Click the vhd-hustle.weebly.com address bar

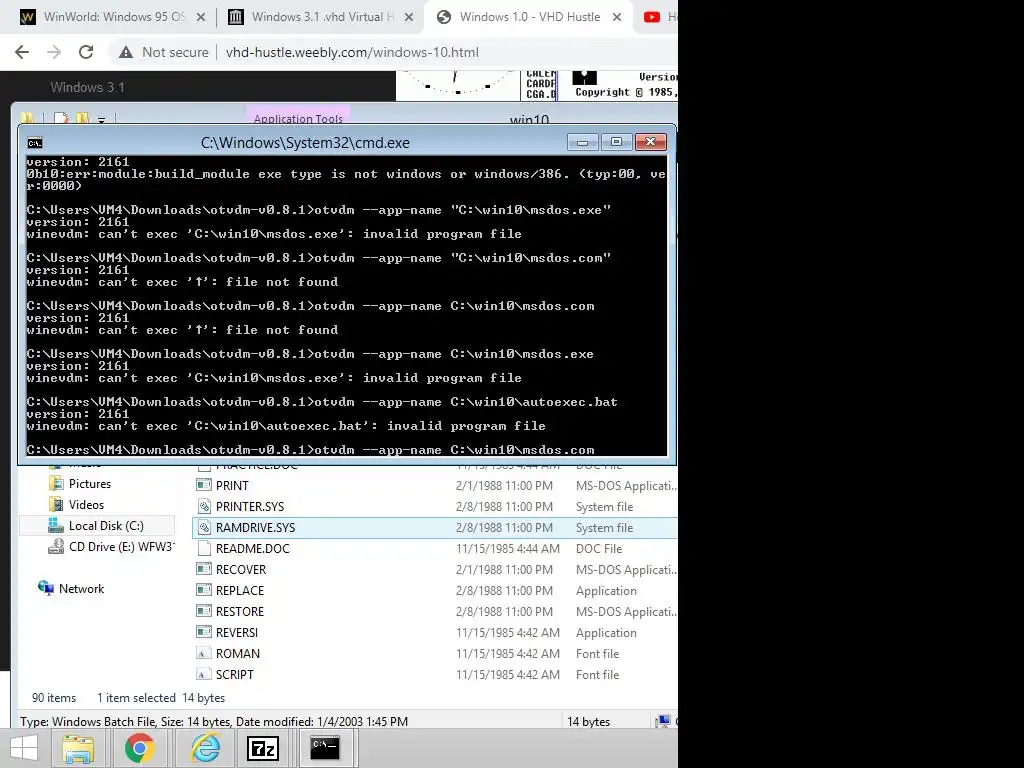352,52
